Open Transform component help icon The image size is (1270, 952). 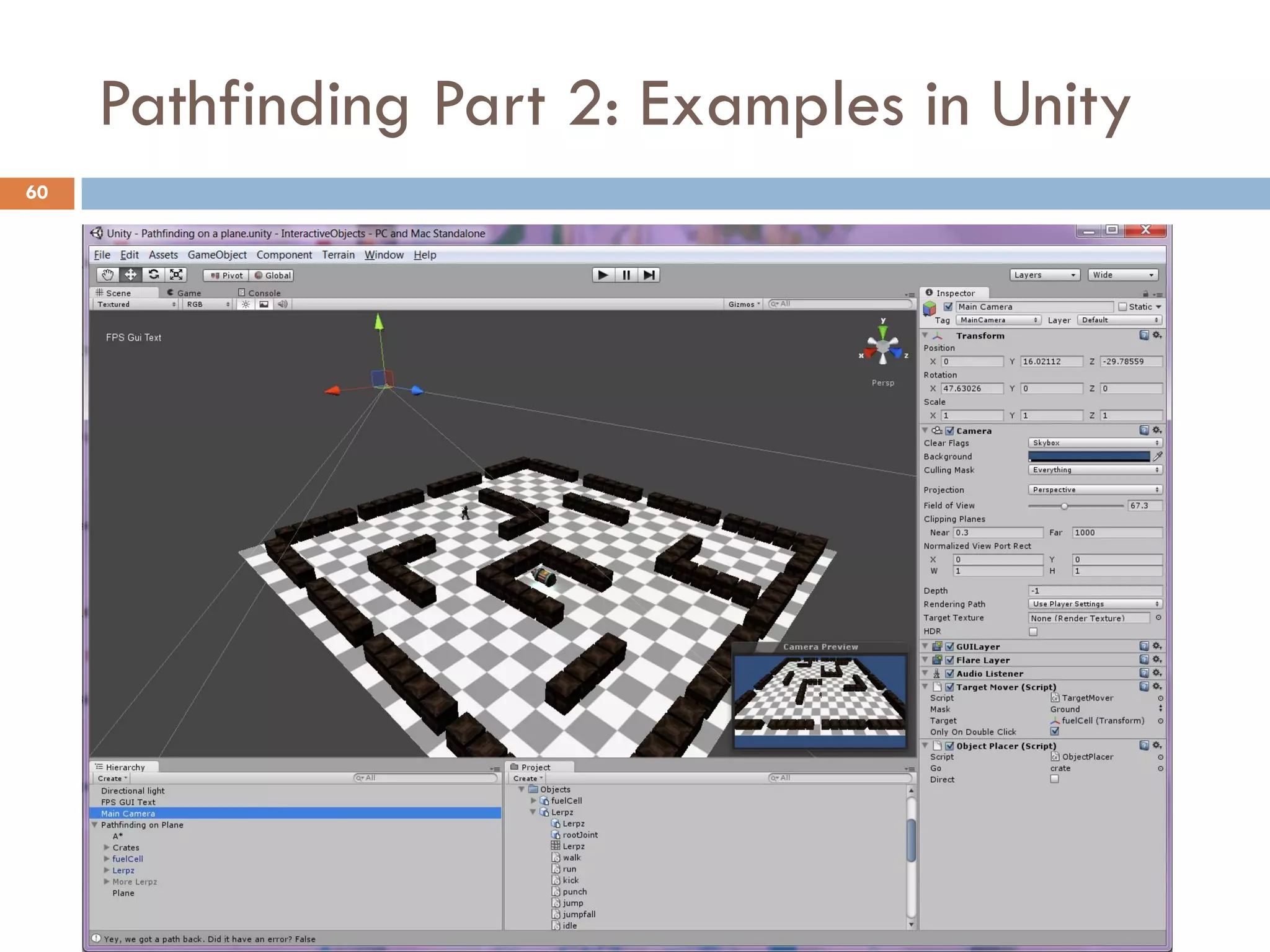pos(1144,335)
